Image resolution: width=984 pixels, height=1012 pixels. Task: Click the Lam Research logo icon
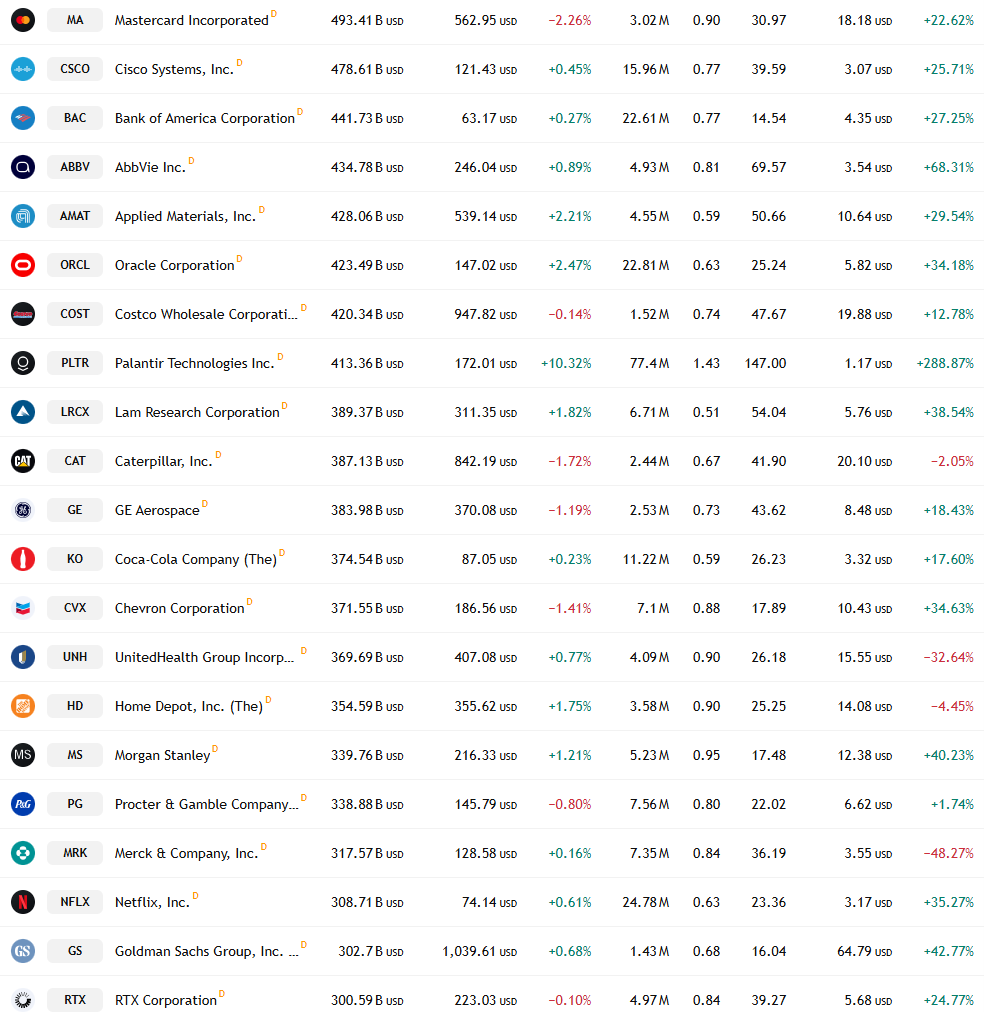click(23, 412)
